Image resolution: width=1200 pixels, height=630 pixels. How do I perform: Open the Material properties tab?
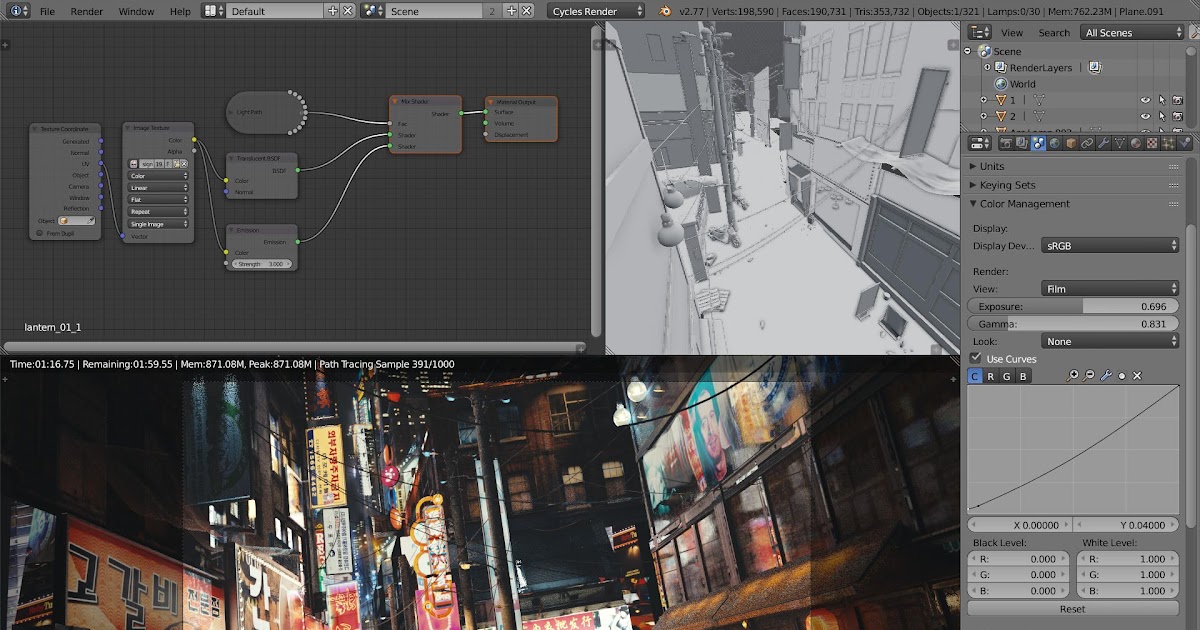tap(1135, 143)
